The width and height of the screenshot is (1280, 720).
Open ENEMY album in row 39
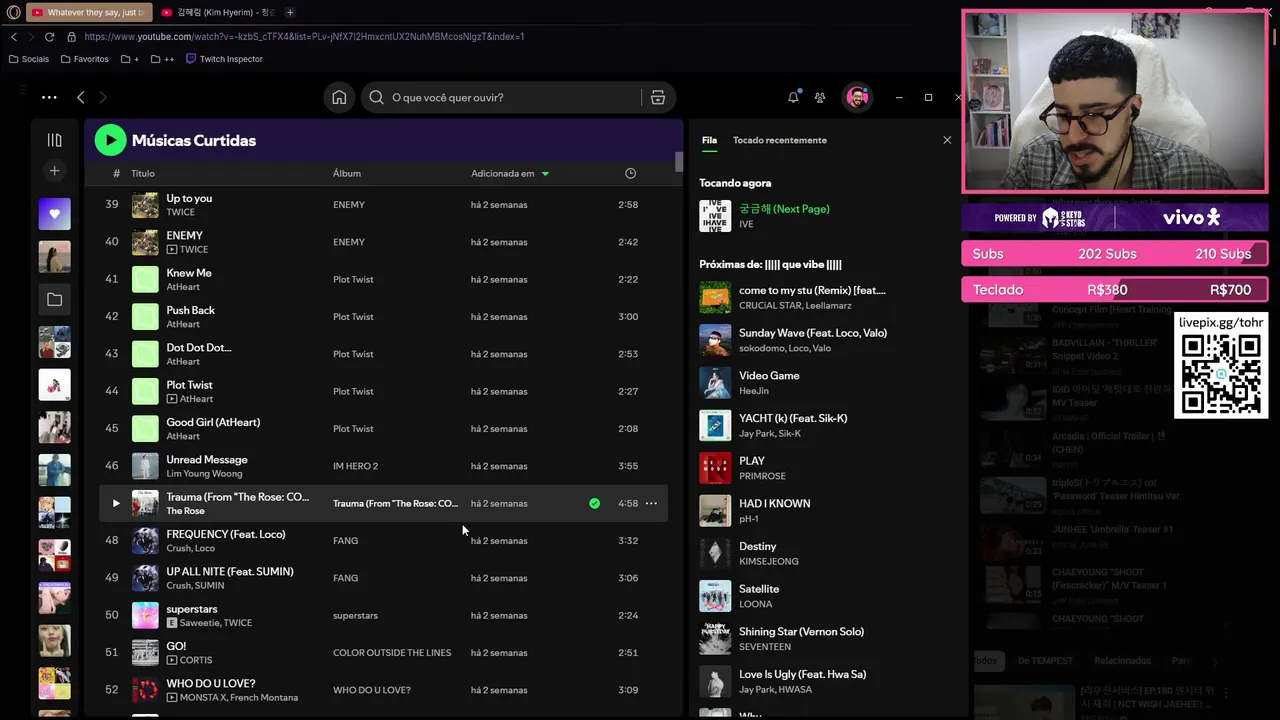[x=349, y=205]
